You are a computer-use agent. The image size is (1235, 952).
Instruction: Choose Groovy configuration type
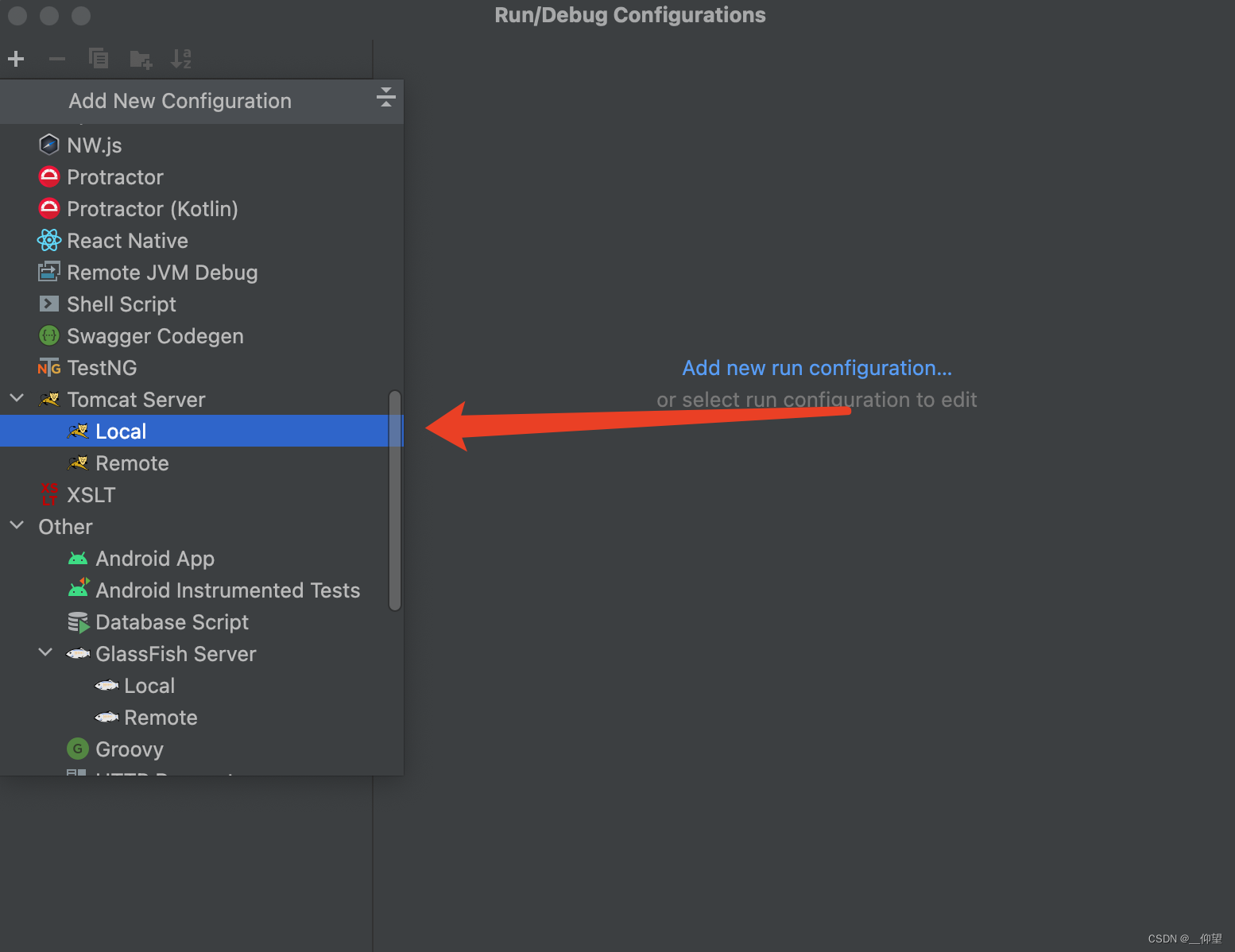pyautogui.click(x=202, y=749)
